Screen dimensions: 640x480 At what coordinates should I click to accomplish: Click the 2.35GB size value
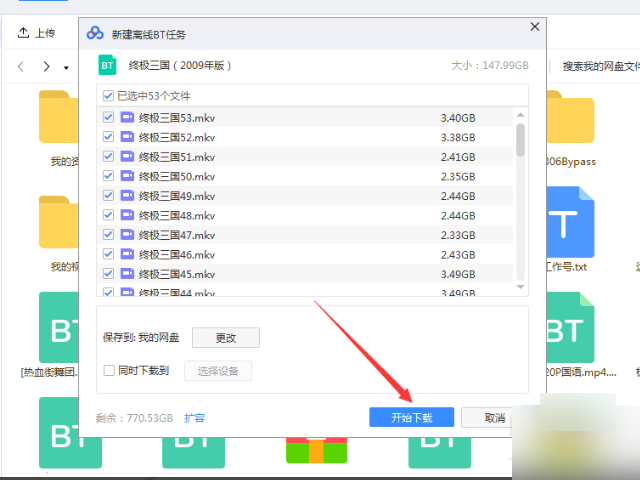458,176
